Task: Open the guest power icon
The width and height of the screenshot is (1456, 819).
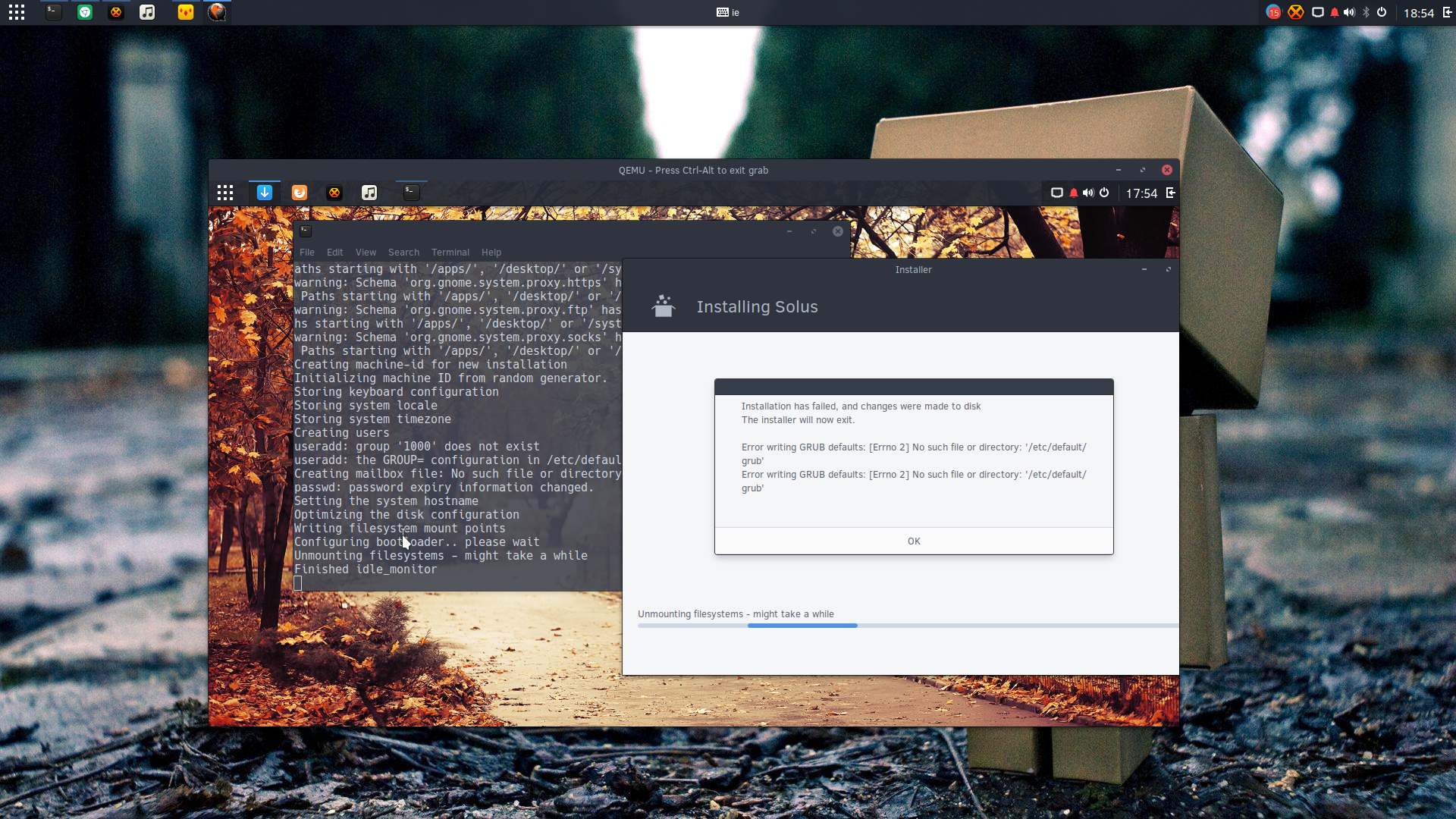Action: (x=1104, y=193)
